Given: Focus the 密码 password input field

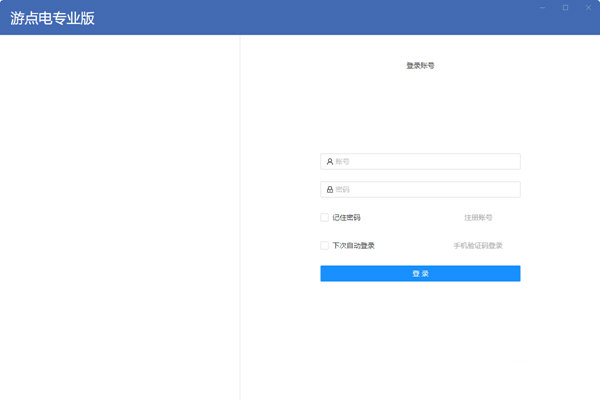Looking at the screenshot, I should (425, 189).
